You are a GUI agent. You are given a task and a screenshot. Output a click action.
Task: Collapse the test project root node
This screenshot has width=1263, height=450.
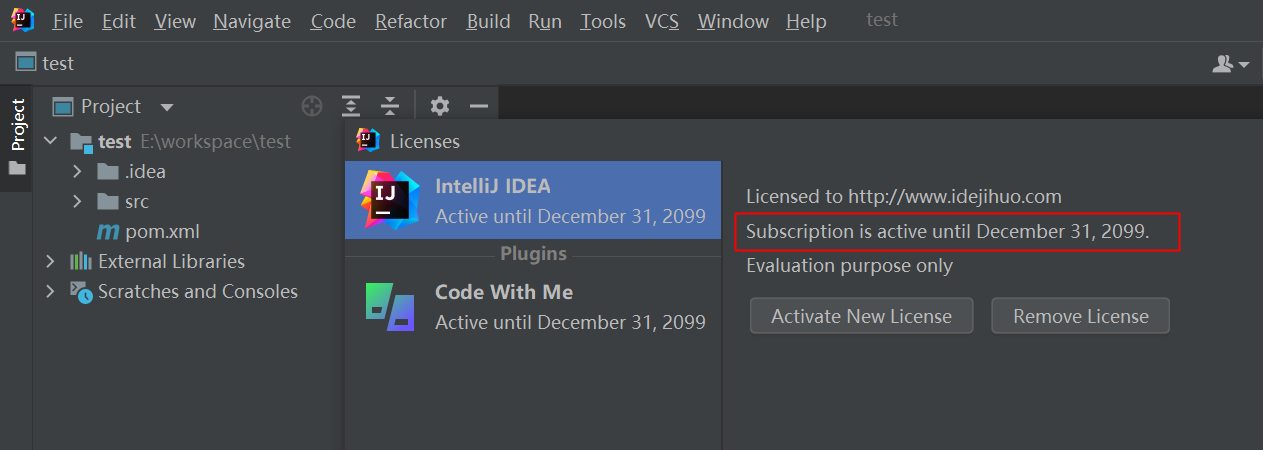[x=51, y=142]
